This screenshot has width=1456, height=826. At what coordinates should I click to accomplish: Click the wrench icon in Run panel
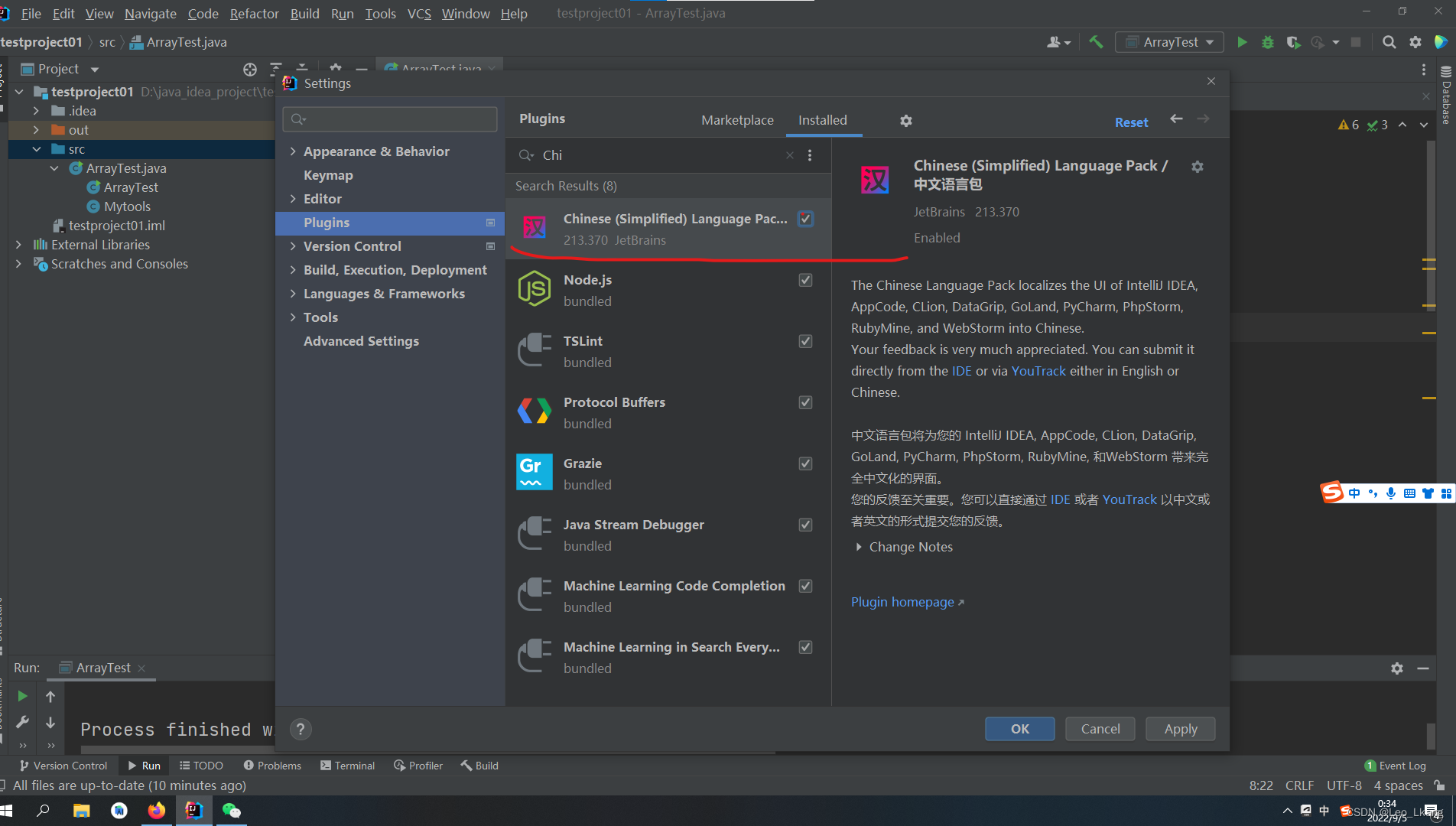pos(23,722)
